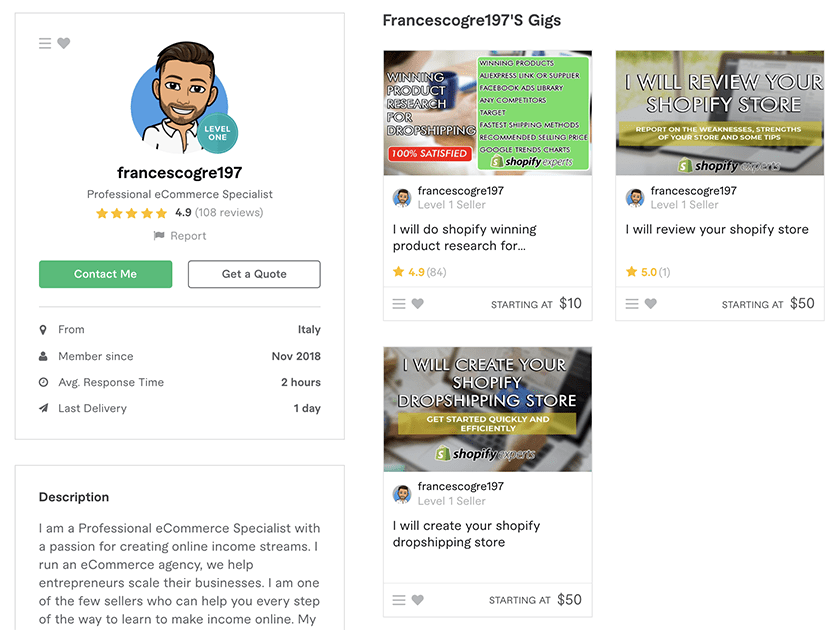The height and width of the screenshot is (630, 840).
Task: Open 'I will review your shopify store' title link
Action: [717, 229]
